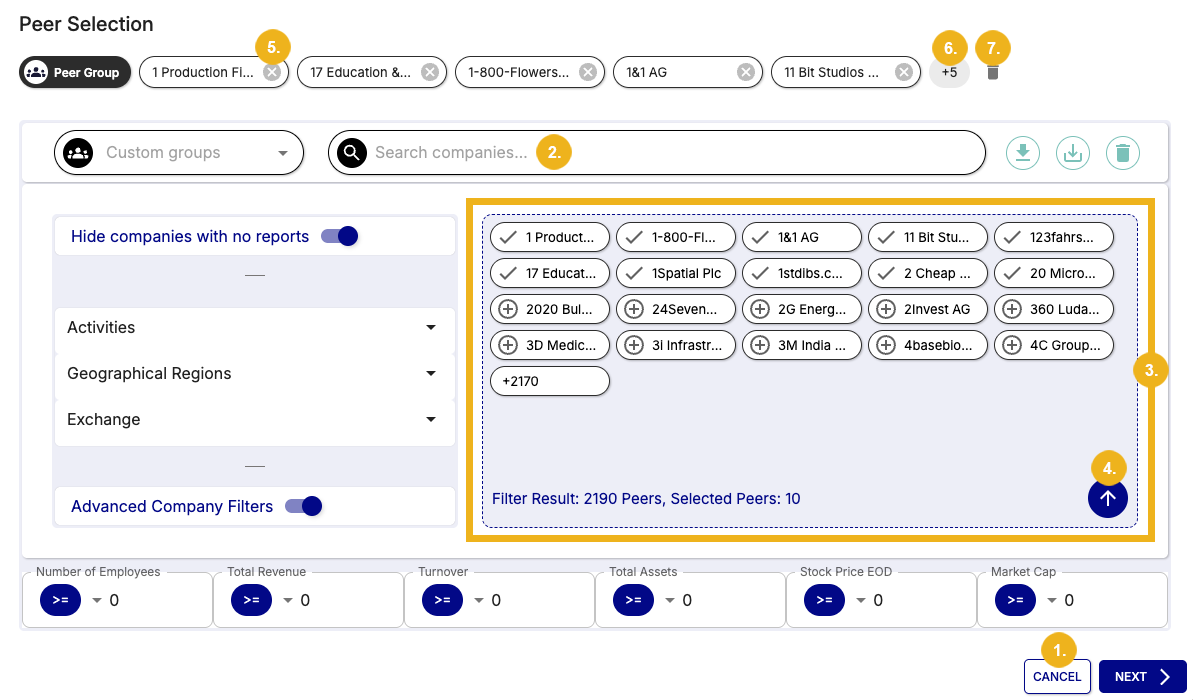Show more peers via +5 chip

949,72
